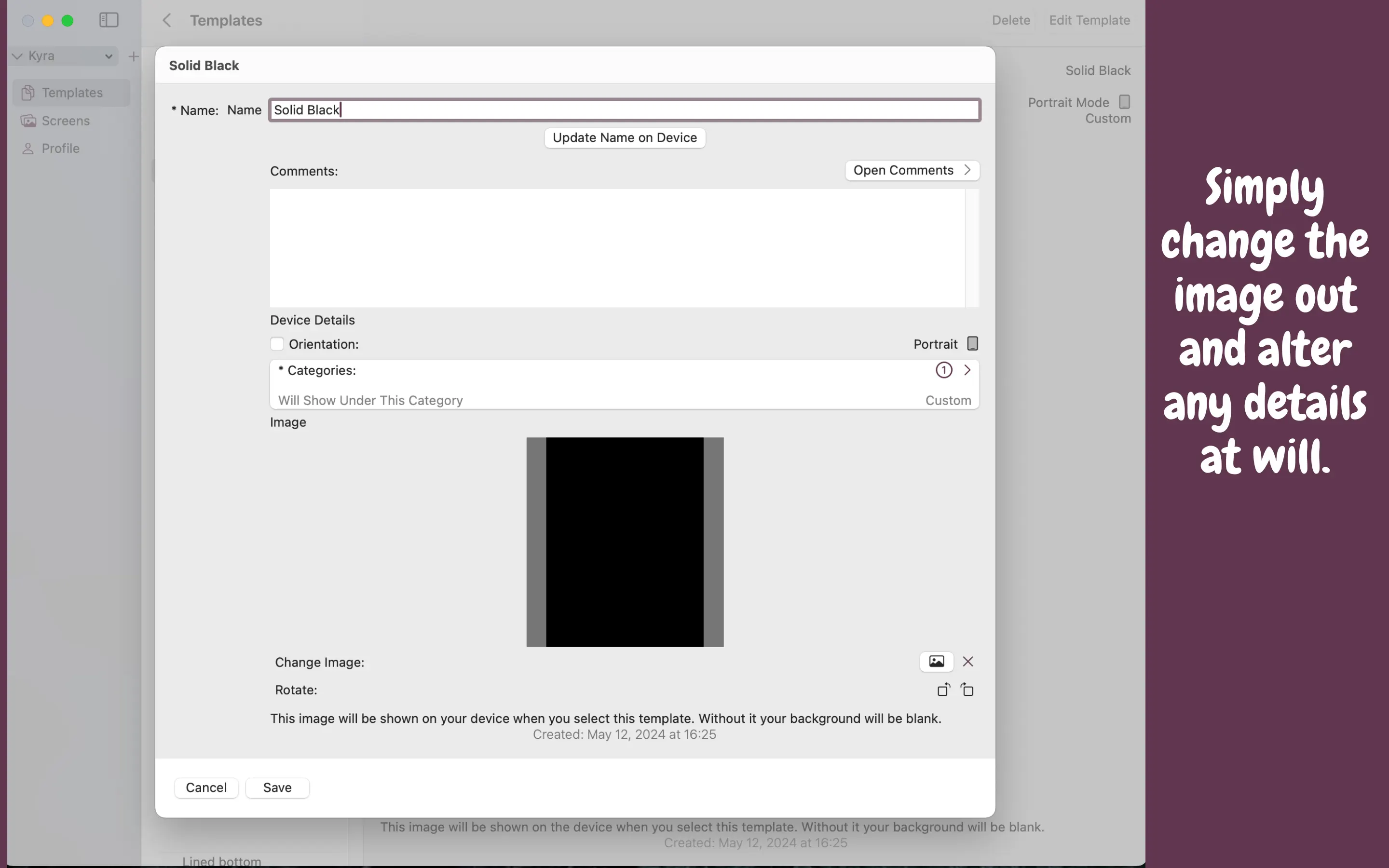The width and height of the screenshot is (1389, 868).
Task: Cancel the template editing dialog
Action: 206,787
